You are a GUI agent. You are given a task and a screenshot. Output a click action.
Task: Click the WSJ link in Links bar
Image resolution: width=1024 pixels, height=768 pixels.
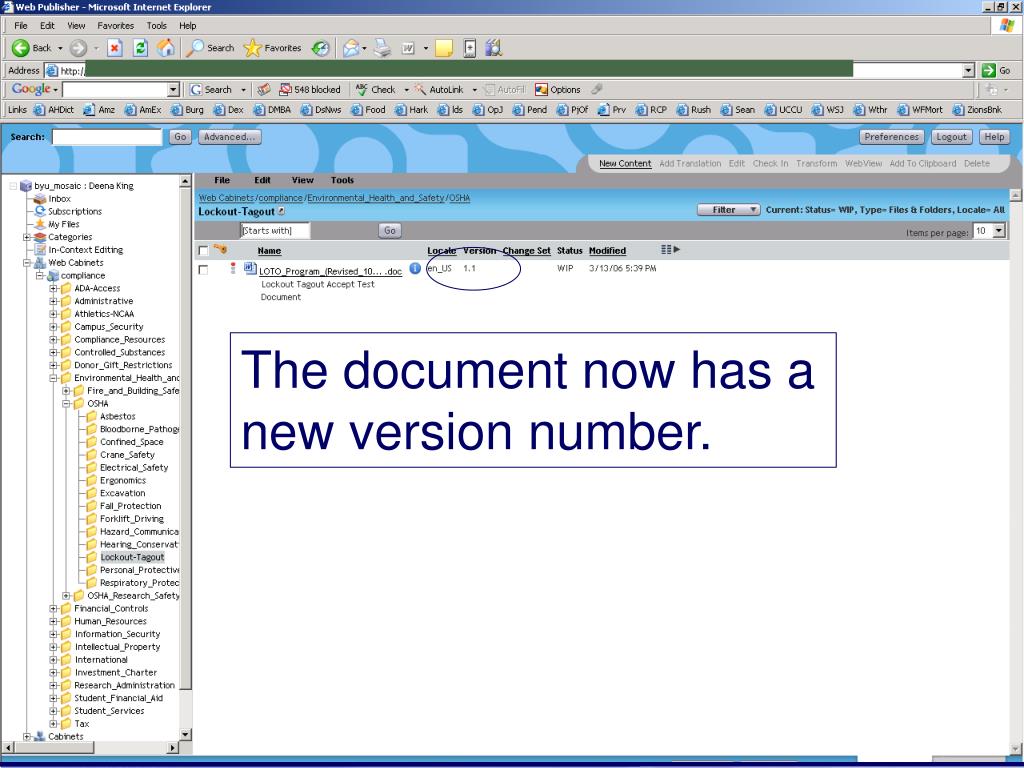pyautogui.click(x=828, y=110)
